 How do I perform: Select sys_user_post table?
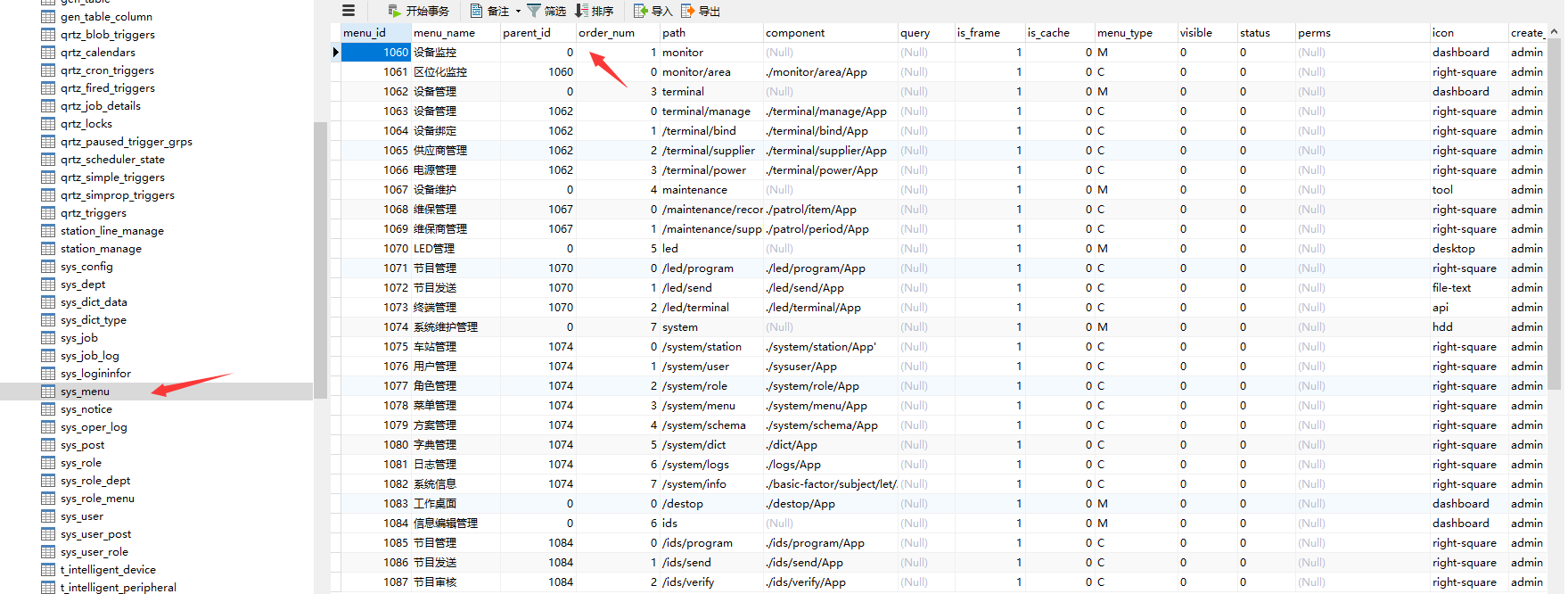pyautogui.click(x=95, y=534)
